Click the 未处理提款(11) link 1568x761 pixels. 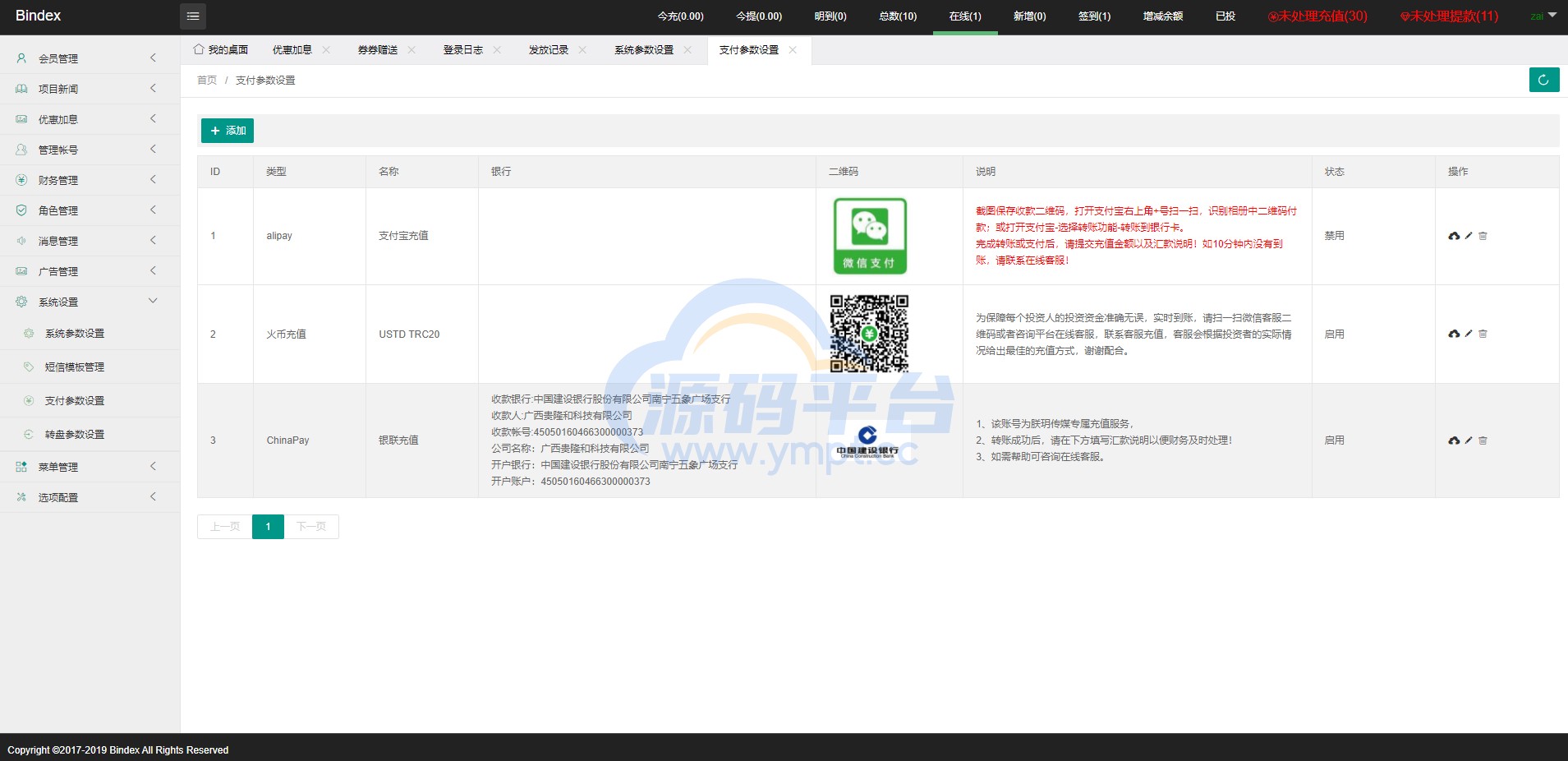pyautogui.click(x=1450, y=16)
